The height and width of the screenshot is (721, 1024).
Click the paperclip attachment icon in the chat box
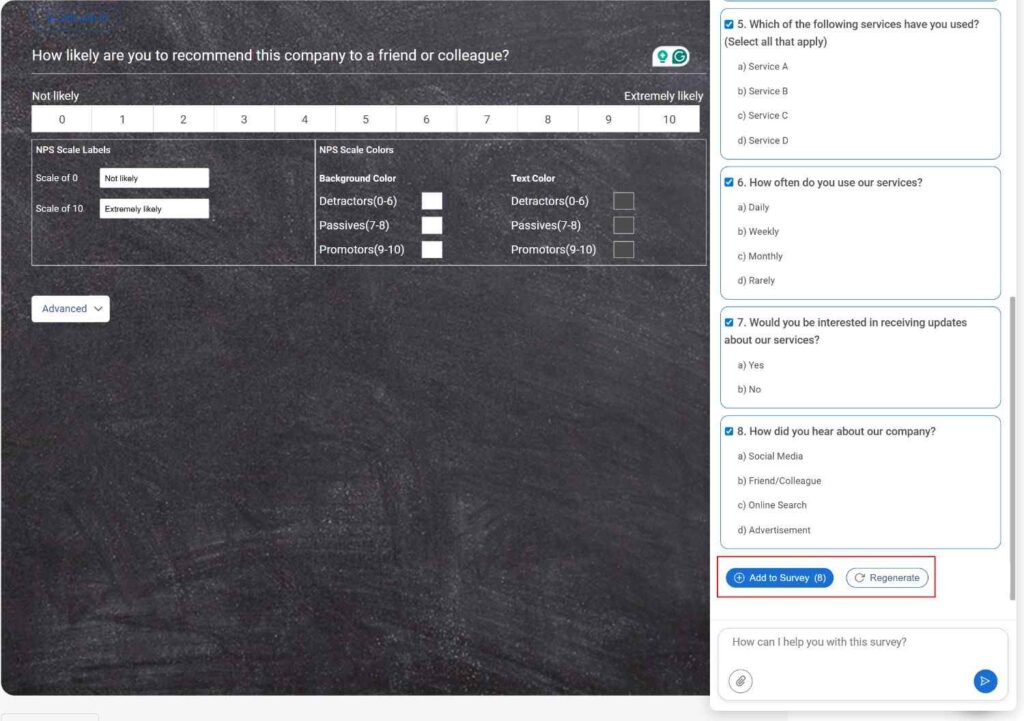click(740, 681)
